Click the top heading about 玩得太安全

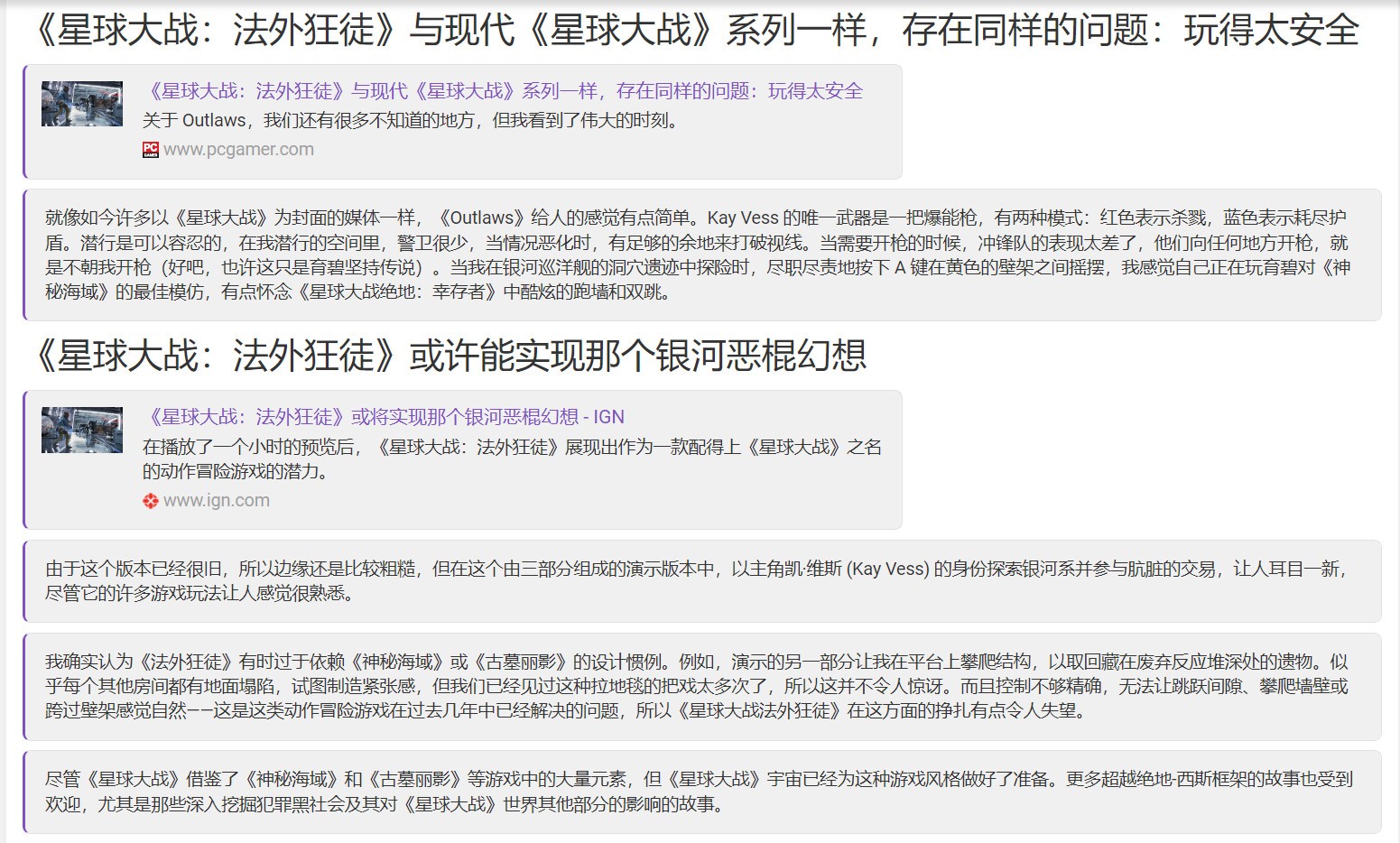pyautogui.click(x=695, y=31)
